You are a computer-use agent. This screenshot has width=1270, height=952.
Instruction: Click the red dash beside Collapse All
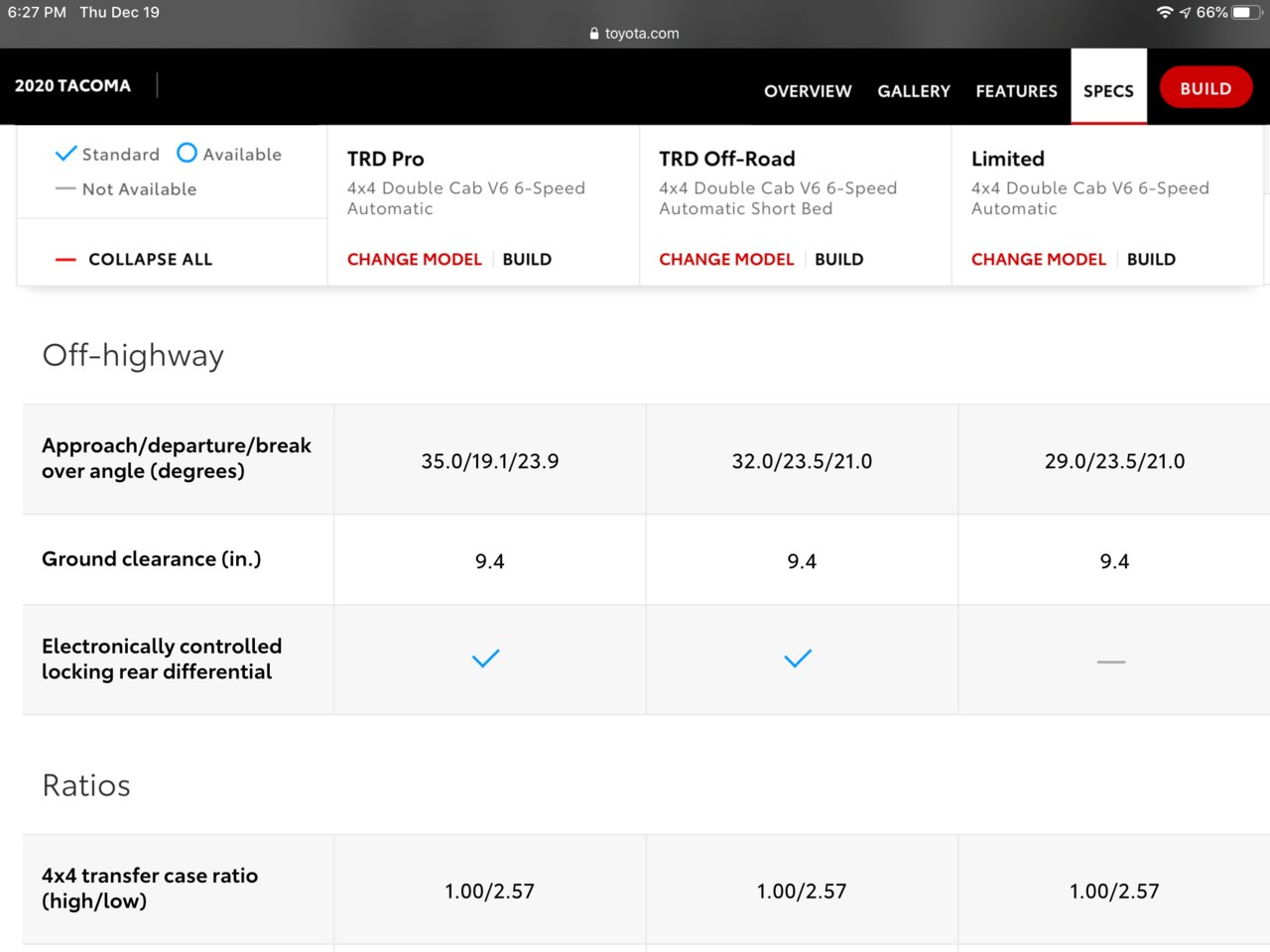(x=65, y=260)
